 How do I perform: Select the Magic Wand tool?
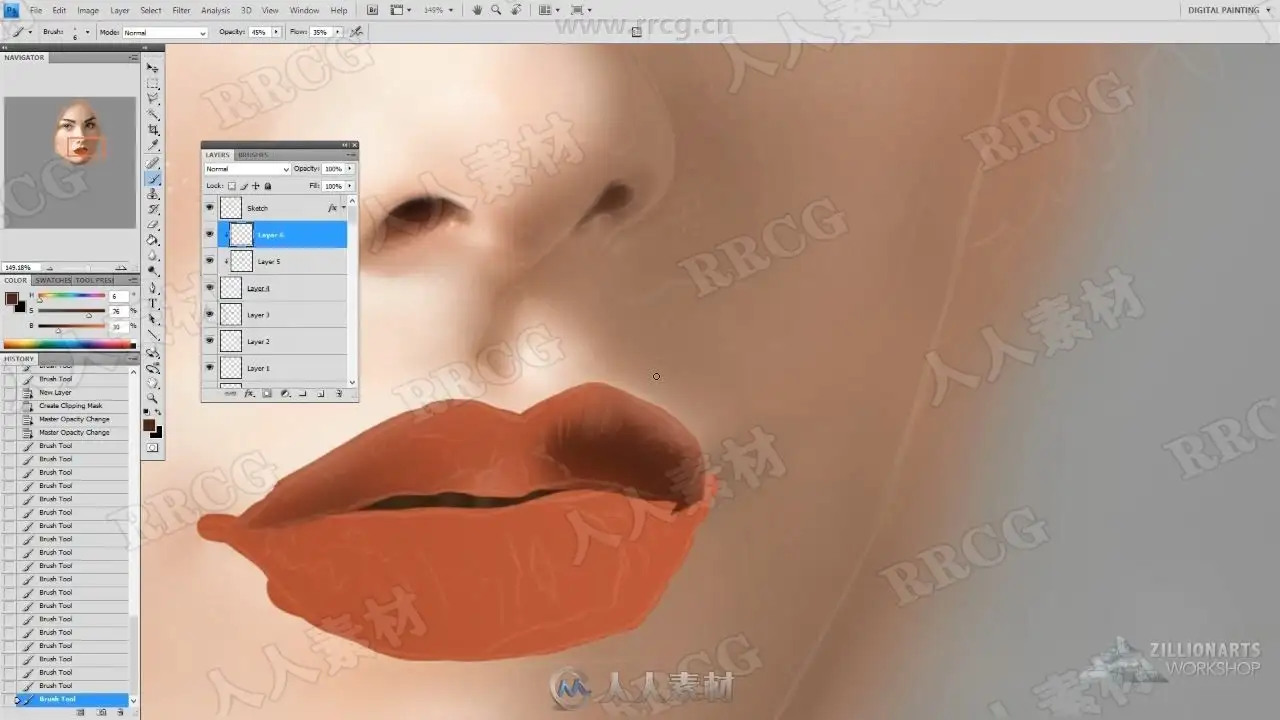point(153,115)
